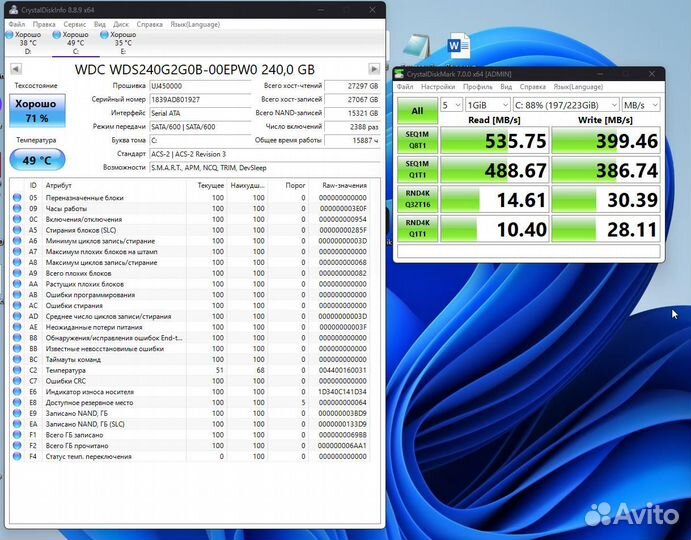The width and height of the screenshot is (691, 540).
Task: Click the Raw-значения column header
Action: coord(339,186)
